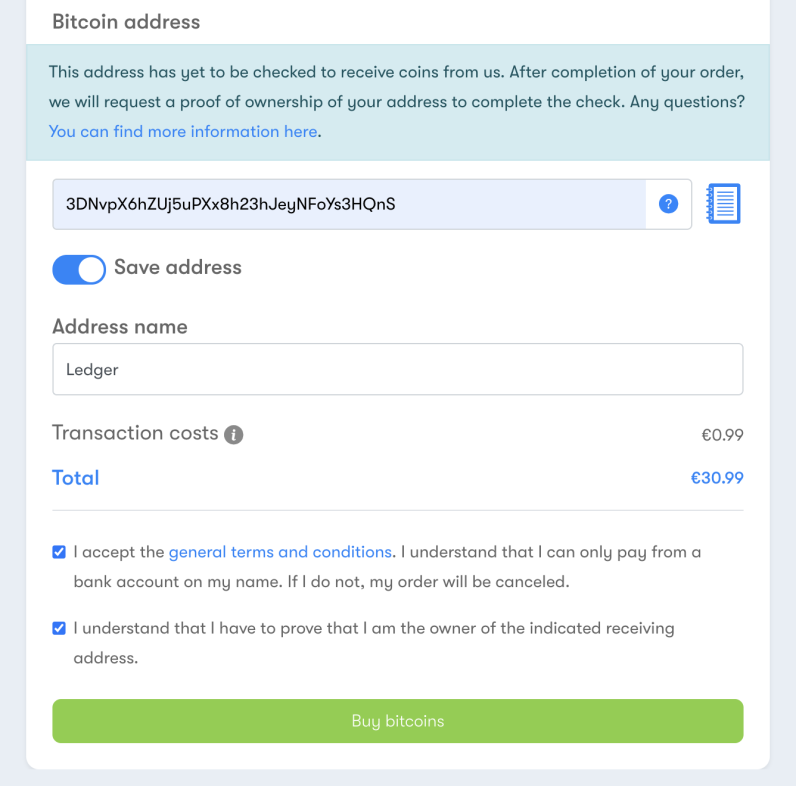
Task: Uncheck the general terms acceptance checkbox
Action: coord(60,552)
